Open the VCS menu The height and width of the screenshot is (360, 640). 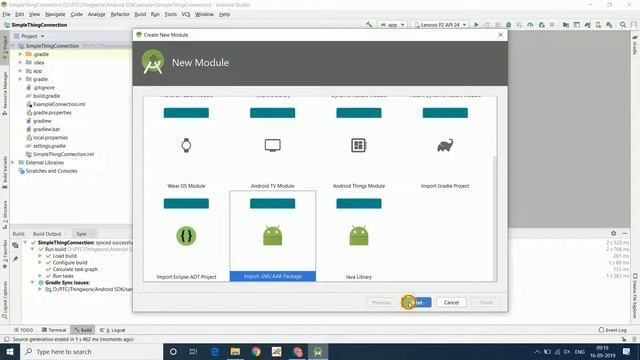pos(186,14)
